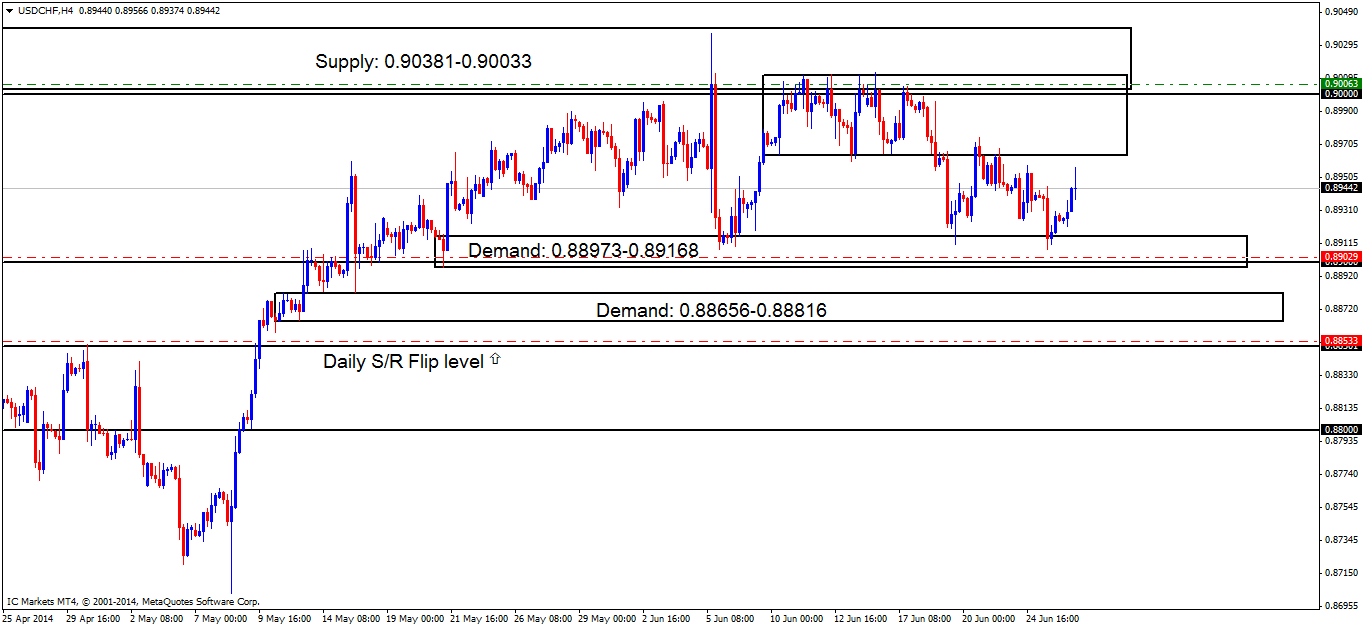The image size is (1362, 627).
Task: Click the black 0.88000 price tag
Action: 1340,430
